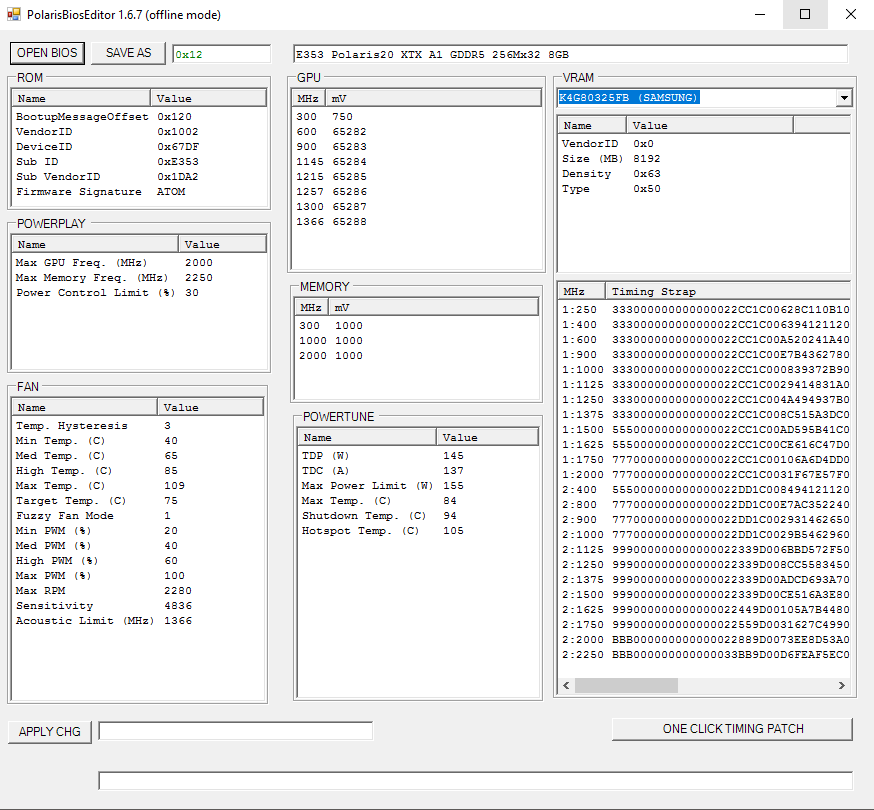Click the FAN Value column header
Screen dimensions: 874x810
click(210, 408)
